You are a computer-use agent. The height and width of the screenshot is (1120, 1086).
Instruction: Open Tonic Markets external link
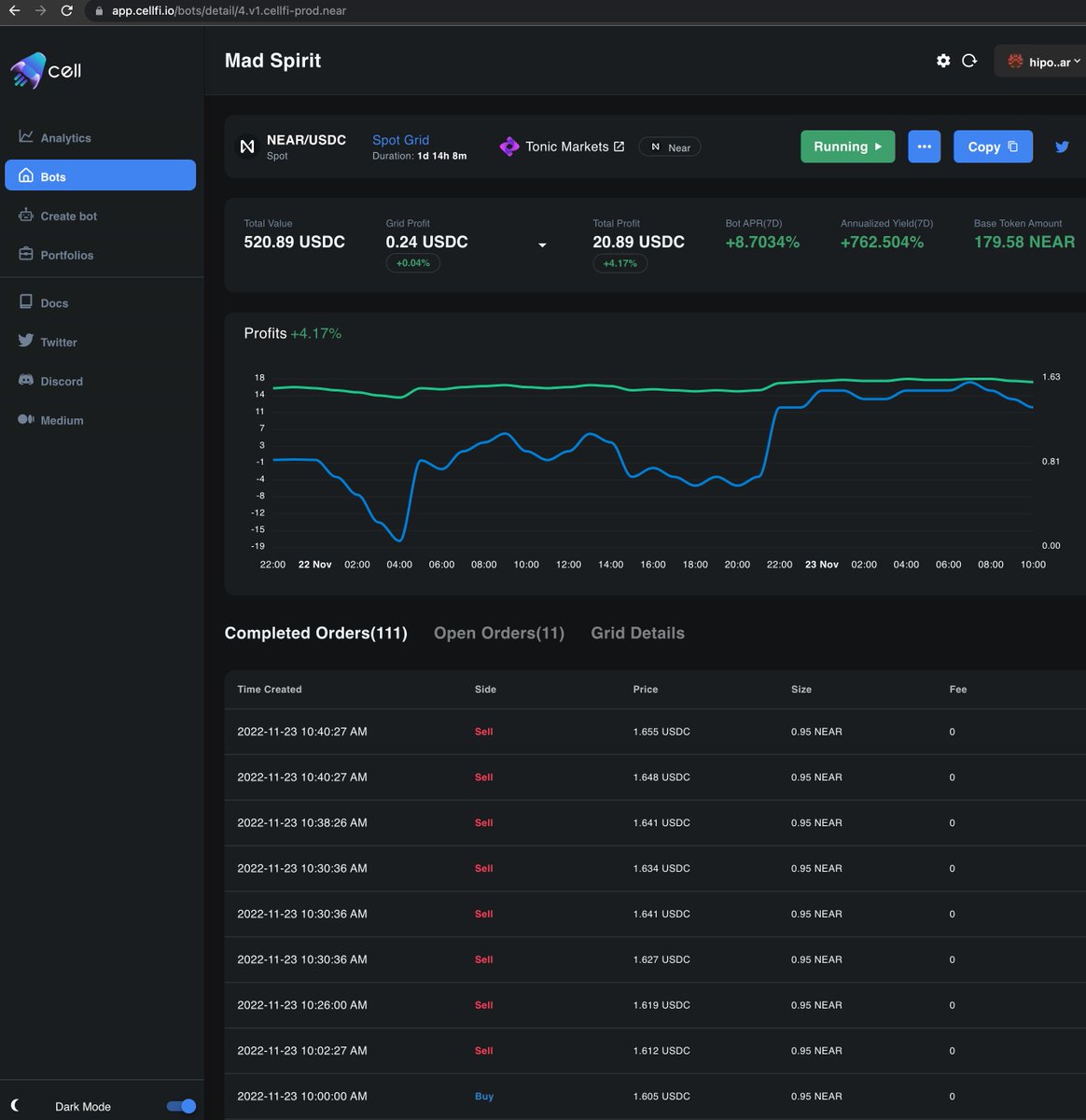pos(575,147)
